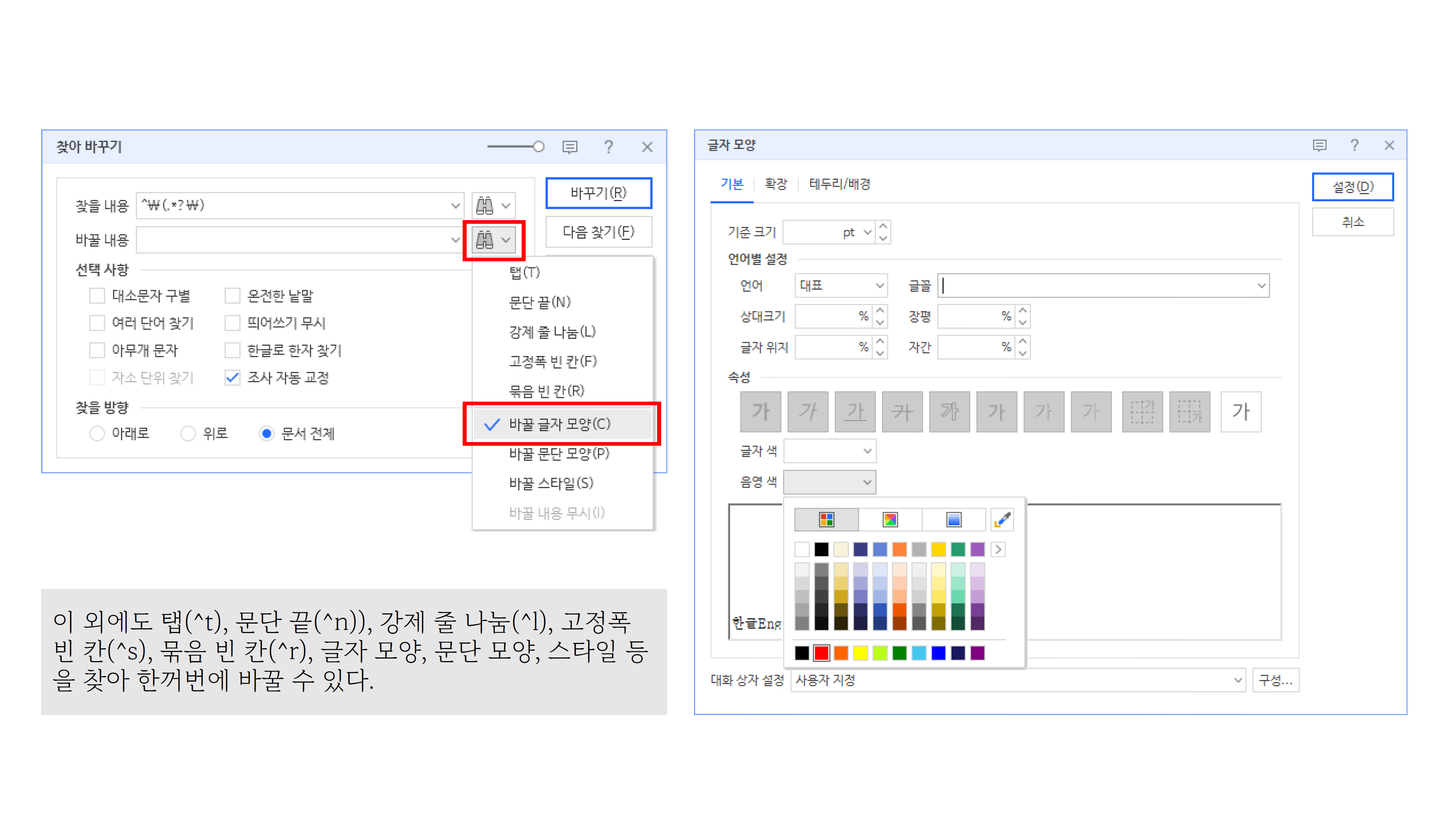Screen dimensions: 1456x820
Task: Enable the 대소문자 구별 checkbox
Action: [97, 296]
